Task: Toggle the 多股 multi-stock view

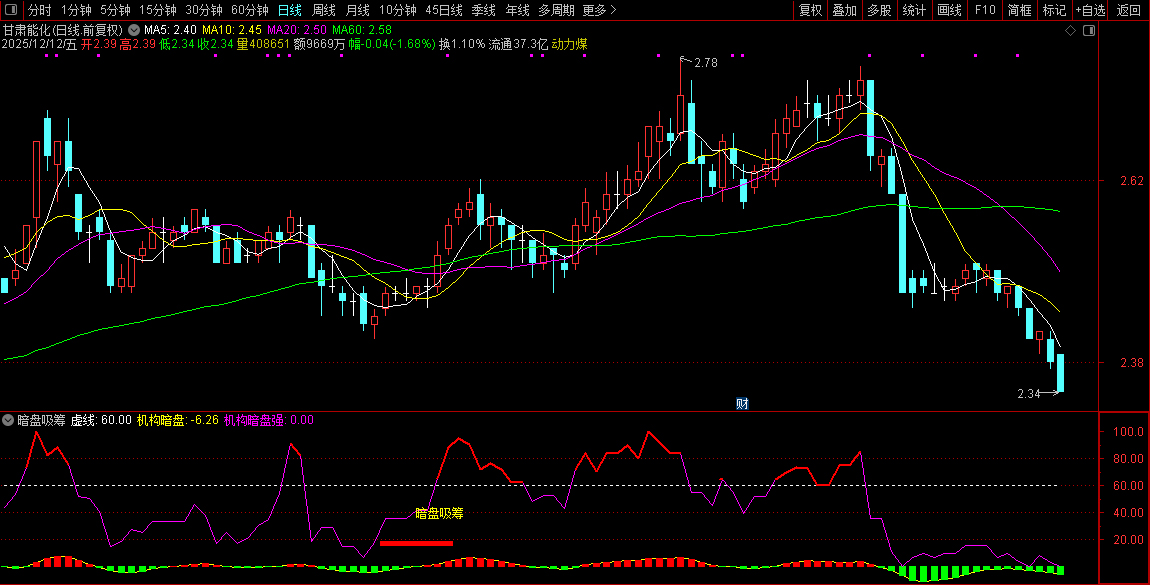Action: tap(879, 10)
